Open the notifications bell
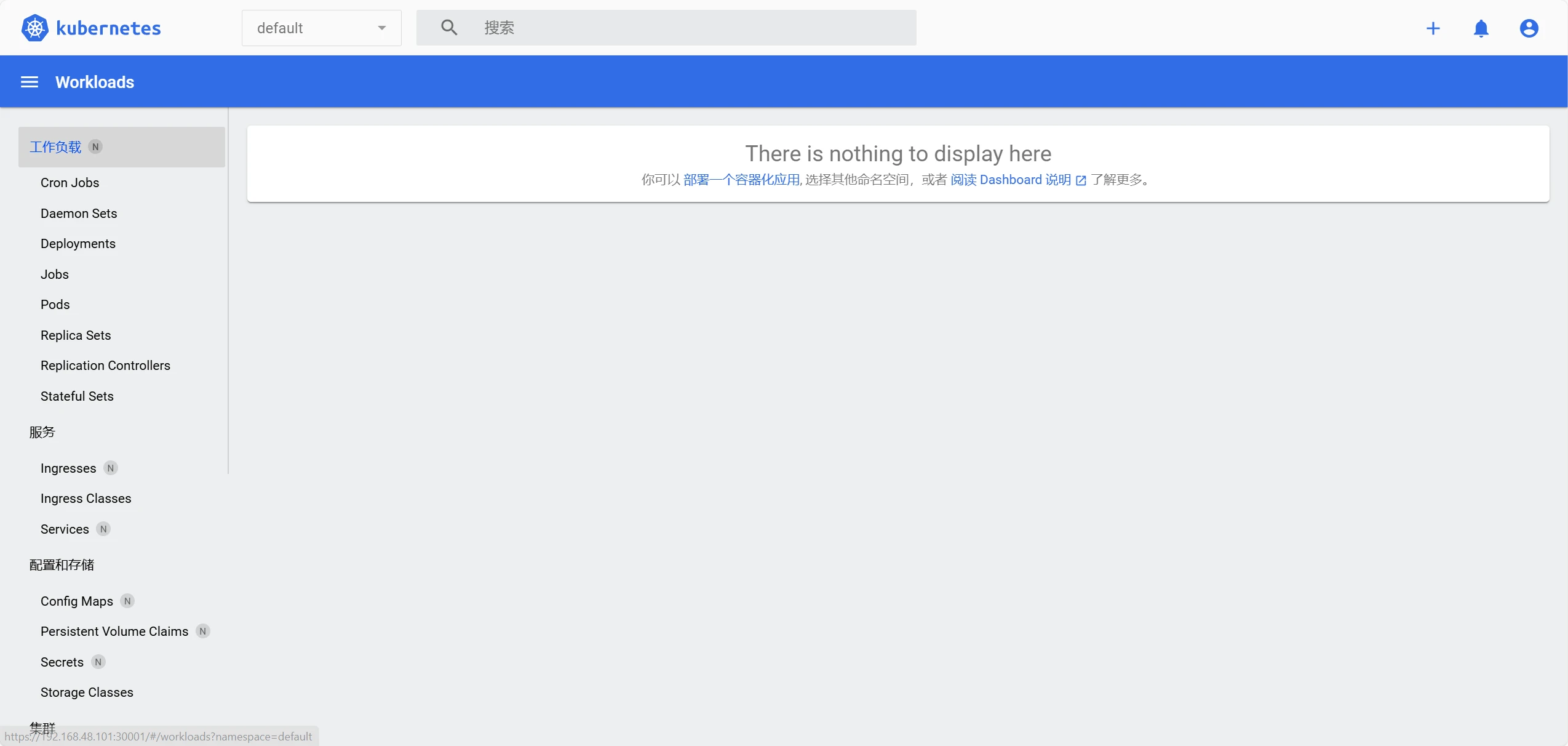The height and width of the screenshot is (746, 1568). 1481,28
